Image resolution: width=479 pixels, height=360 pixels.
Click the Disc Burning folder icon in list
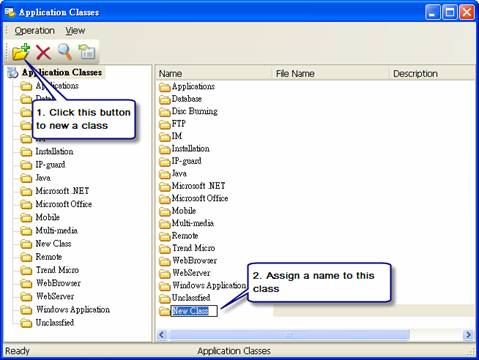(x=165, y=112)
